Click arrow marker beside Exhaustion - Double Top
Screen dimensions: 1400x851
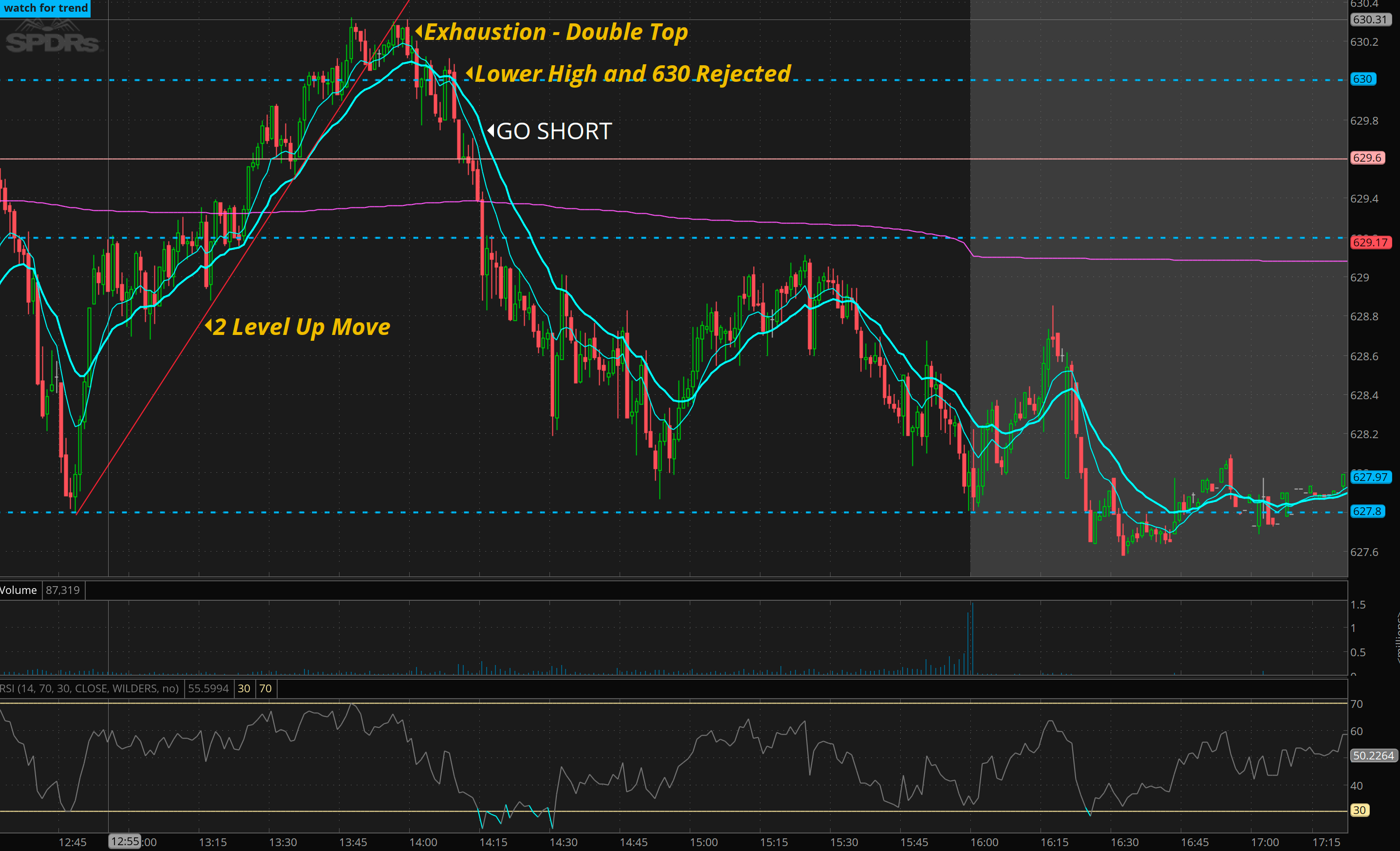tap(419, 31)
